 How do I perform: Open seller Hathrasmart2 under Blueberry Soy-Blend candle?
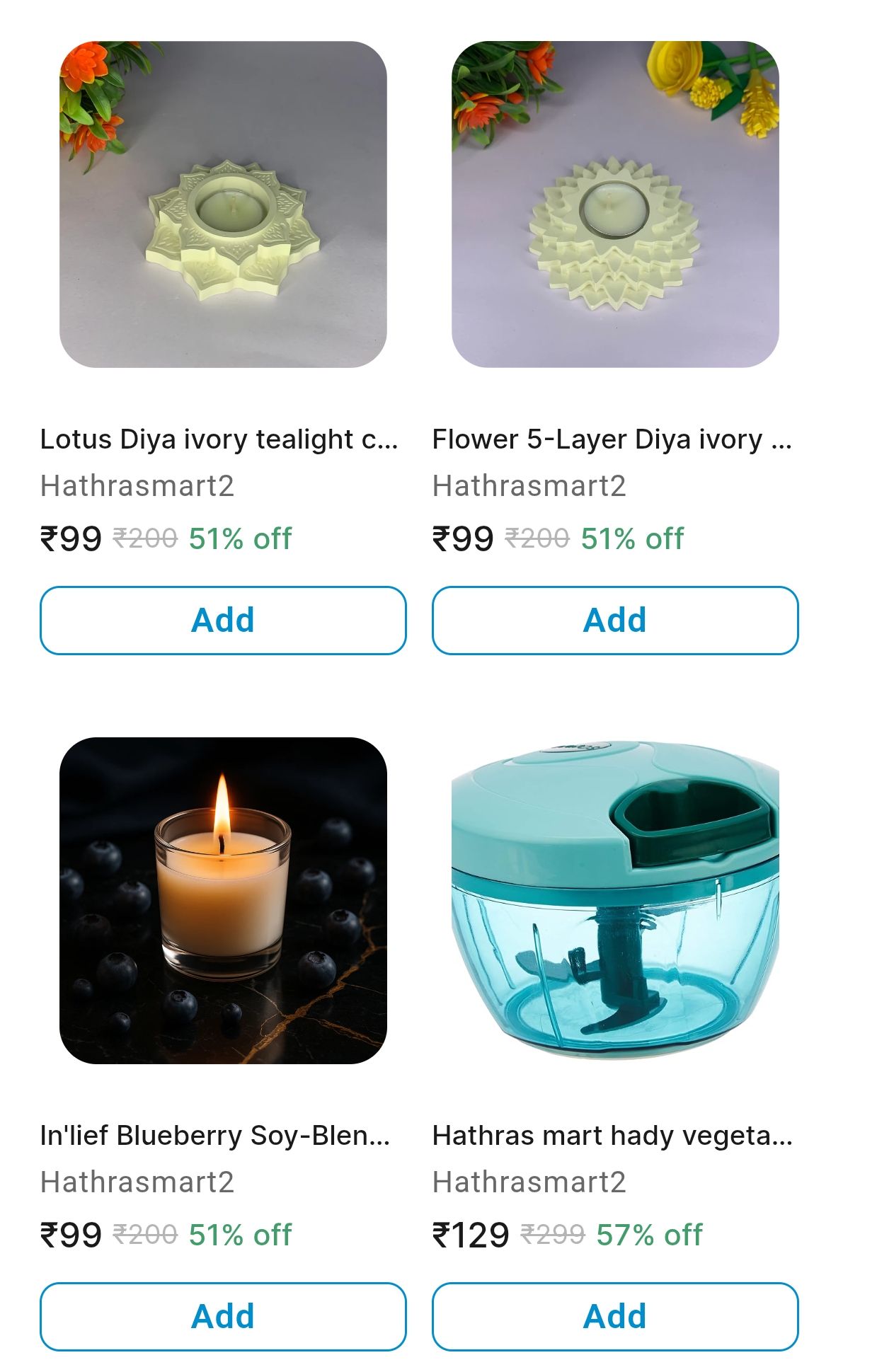137,1182
